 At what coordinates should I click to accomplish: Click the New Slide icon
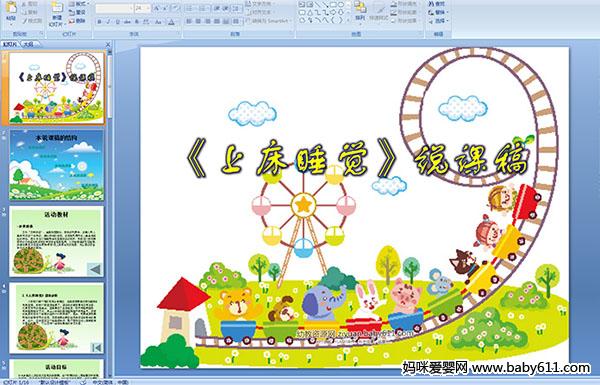[x=57, y=8]
